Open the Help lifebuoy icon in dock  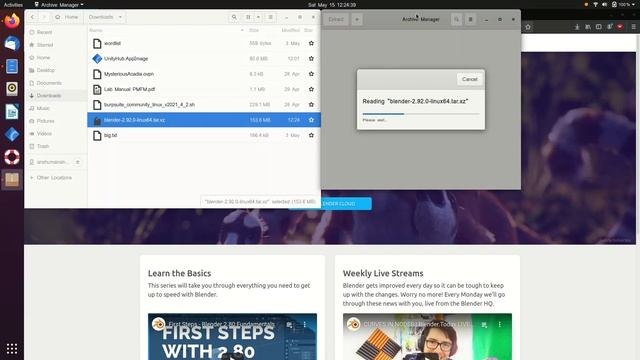coord(12,157)
